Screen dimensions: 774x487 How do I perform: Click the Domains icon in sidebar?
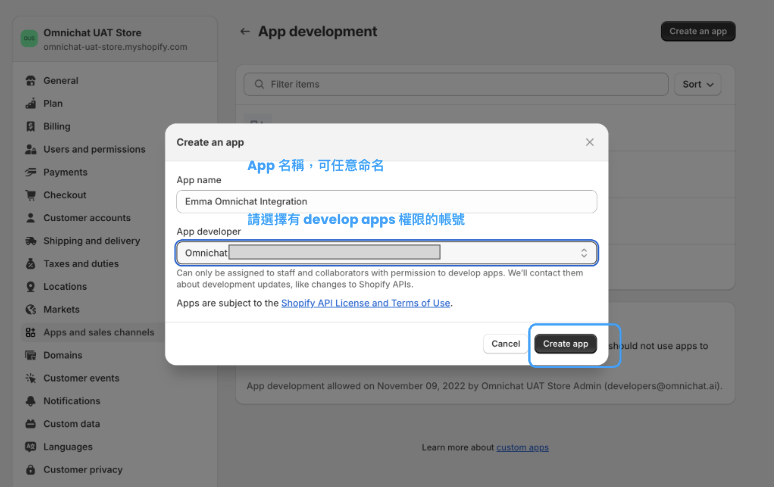click(x=31, y=355)
